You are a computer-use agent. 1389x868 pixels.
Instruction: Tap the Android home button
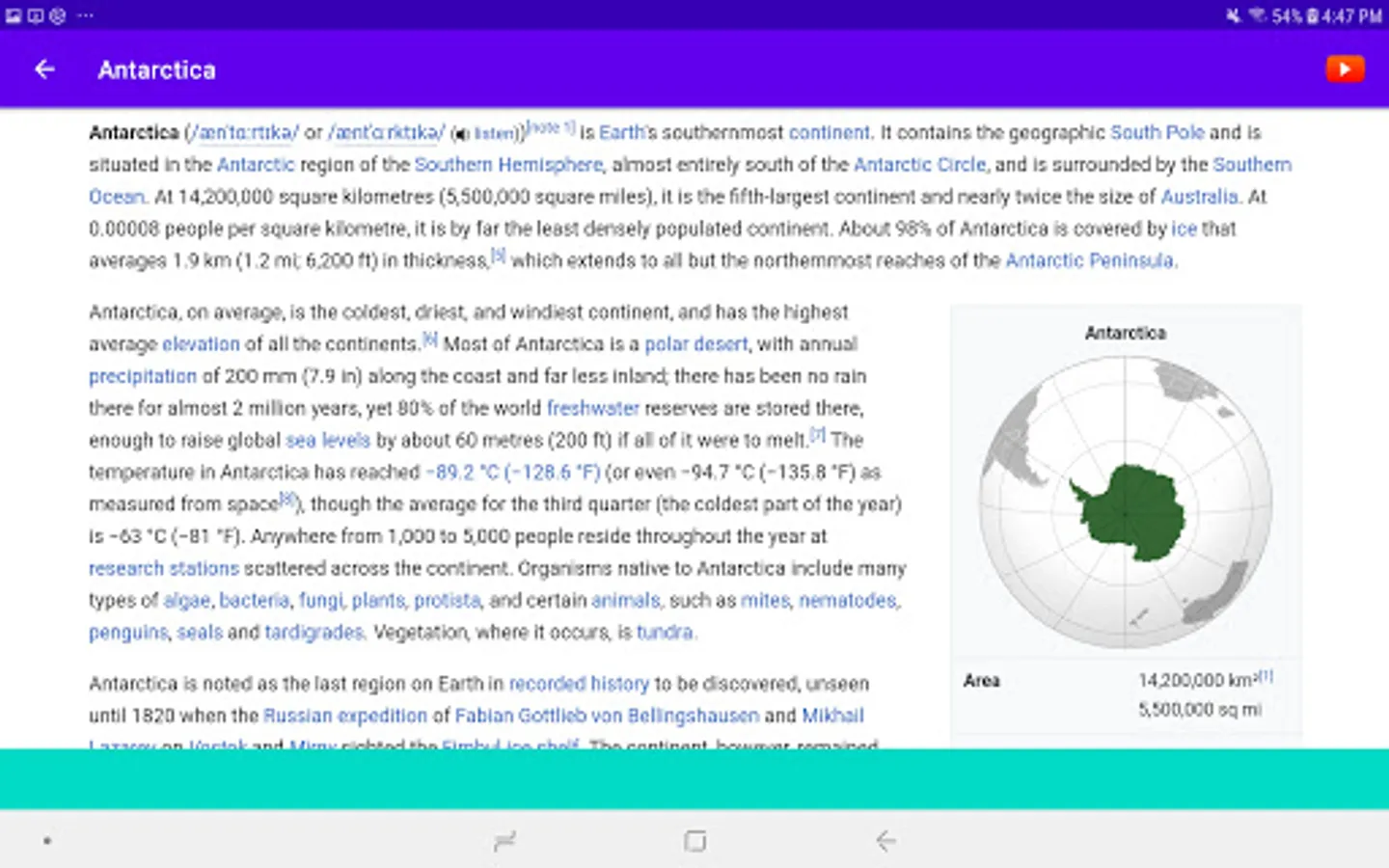click(694, 841)
